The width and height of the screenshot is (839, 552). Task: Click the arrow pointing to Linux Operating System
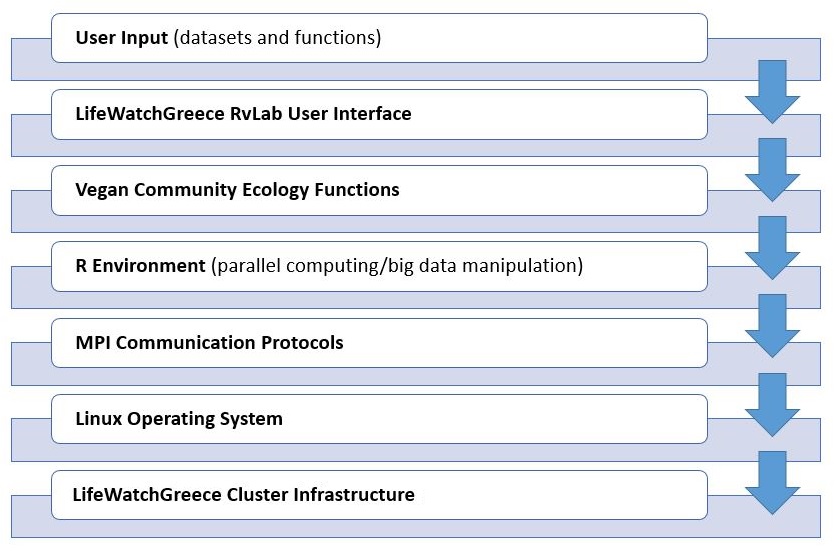click(x=772, y=405)
